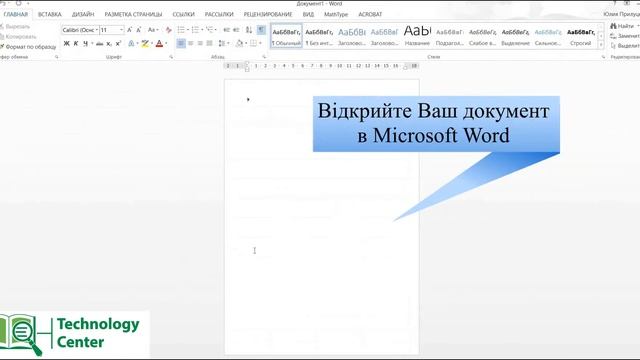Expand the styles gallery with more arrow
Image resolution: width=640 pixels, height=360 pixels.
point(601,44)
